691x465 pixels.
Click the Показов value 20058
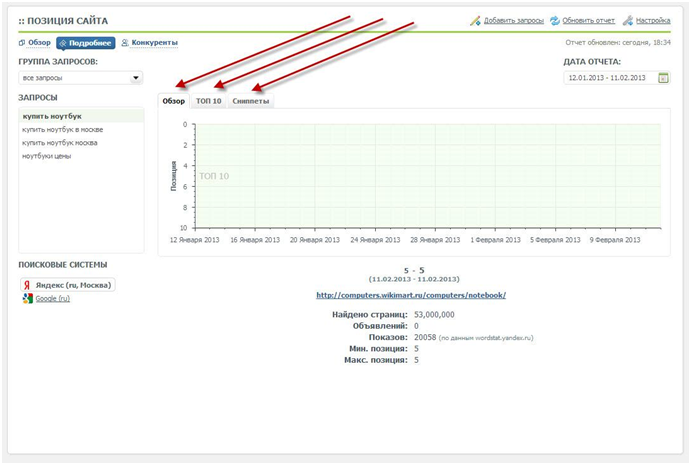coord(425,337)
